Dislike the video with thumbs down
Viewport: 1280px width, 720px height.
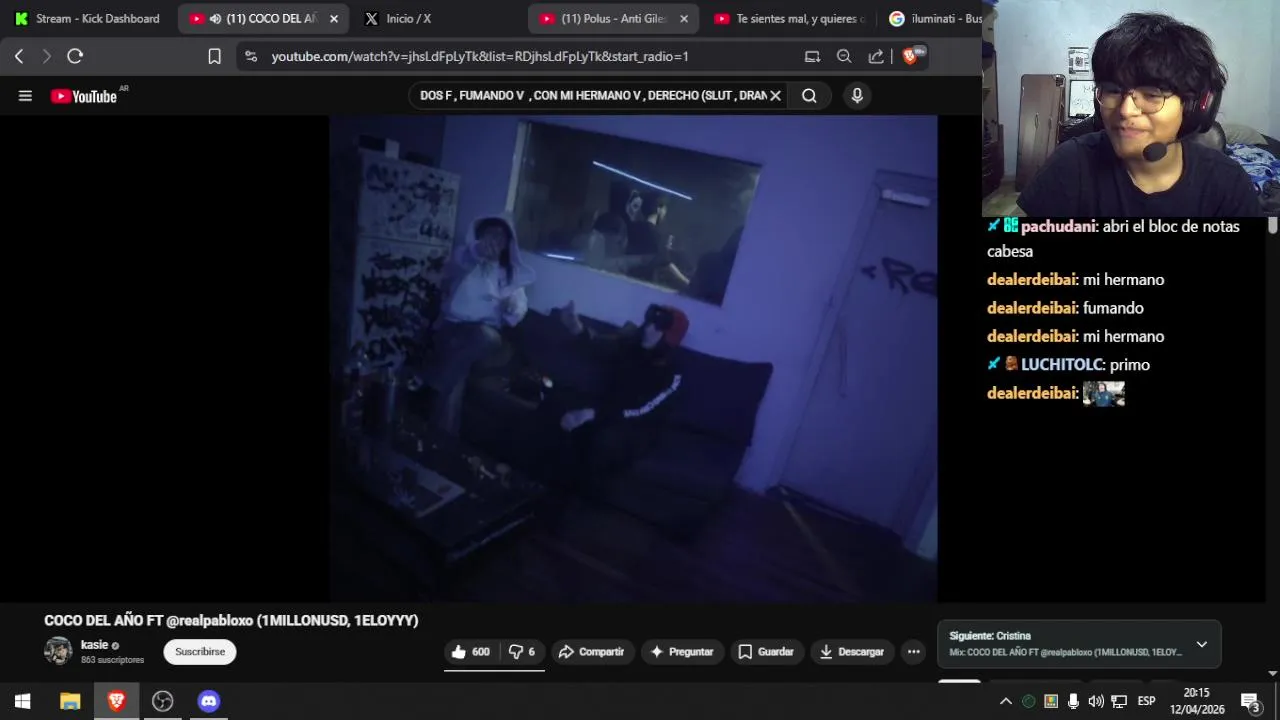(522, 652)
